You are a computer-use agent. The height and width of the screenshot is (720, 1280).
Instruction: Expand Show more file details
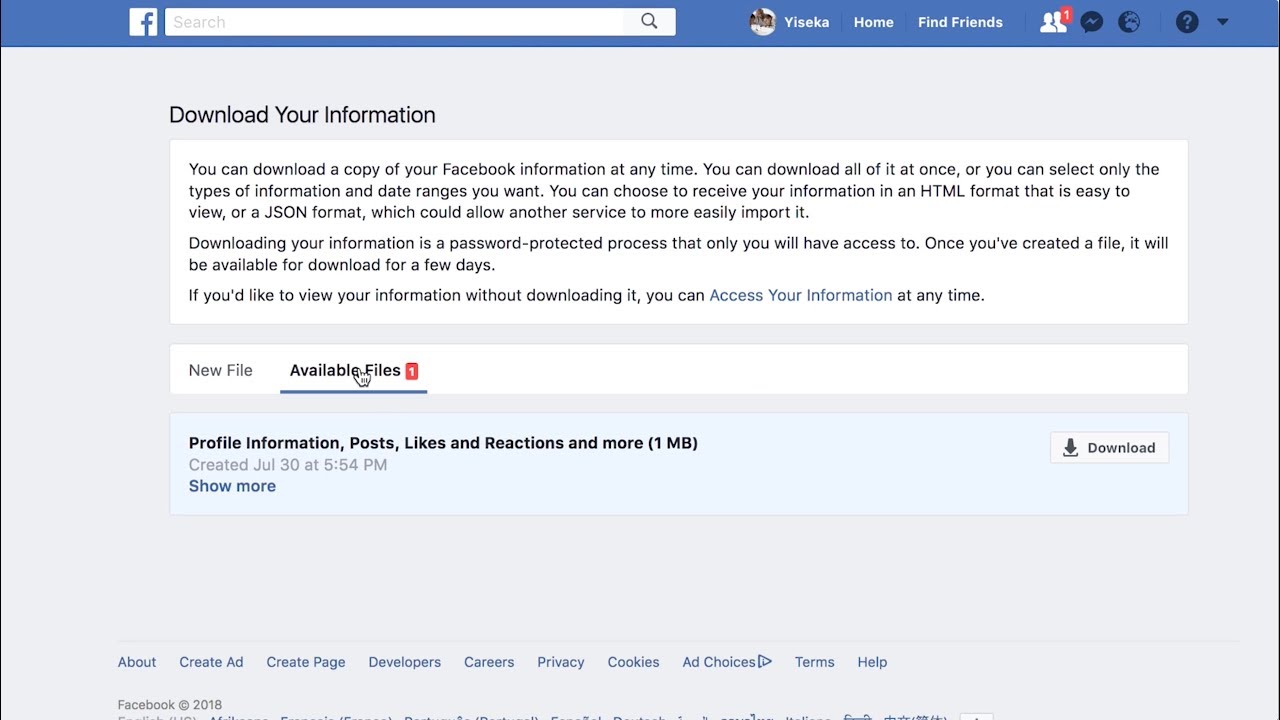pyautogui.click(x=232, y=486)
